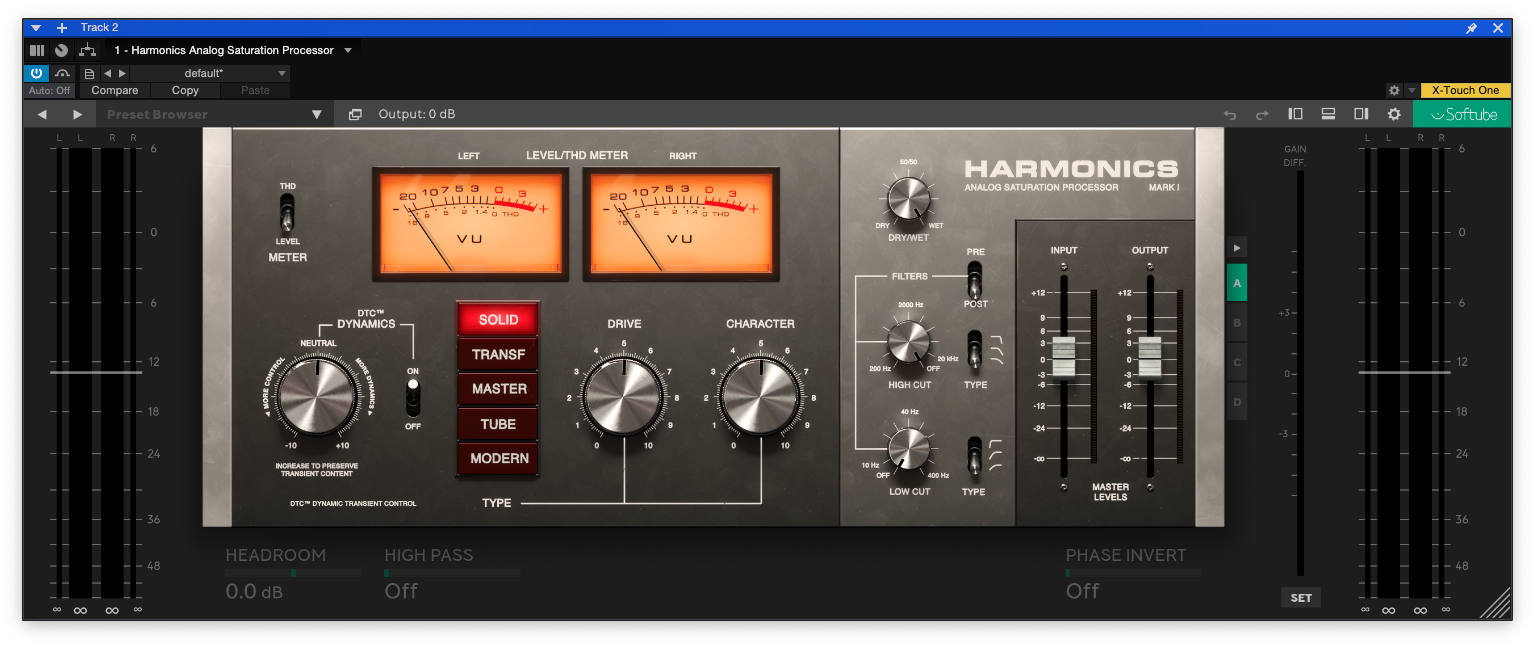This screenshot has height=647, width=1535.
Task: Click the yellow X-Touch One button
Action: tap(1466, 90)
